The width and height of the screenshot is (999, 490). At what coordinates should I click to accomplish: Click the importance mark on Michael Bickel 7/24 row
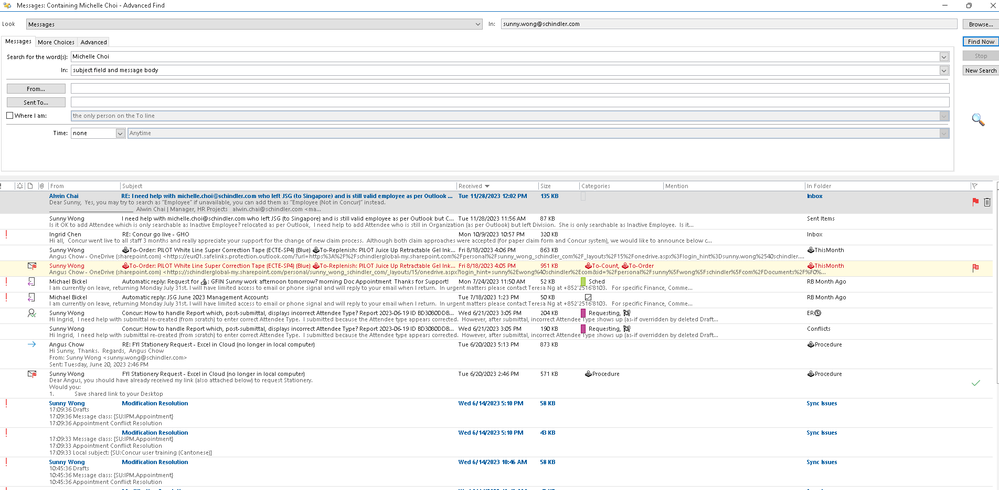pos(6,281)
